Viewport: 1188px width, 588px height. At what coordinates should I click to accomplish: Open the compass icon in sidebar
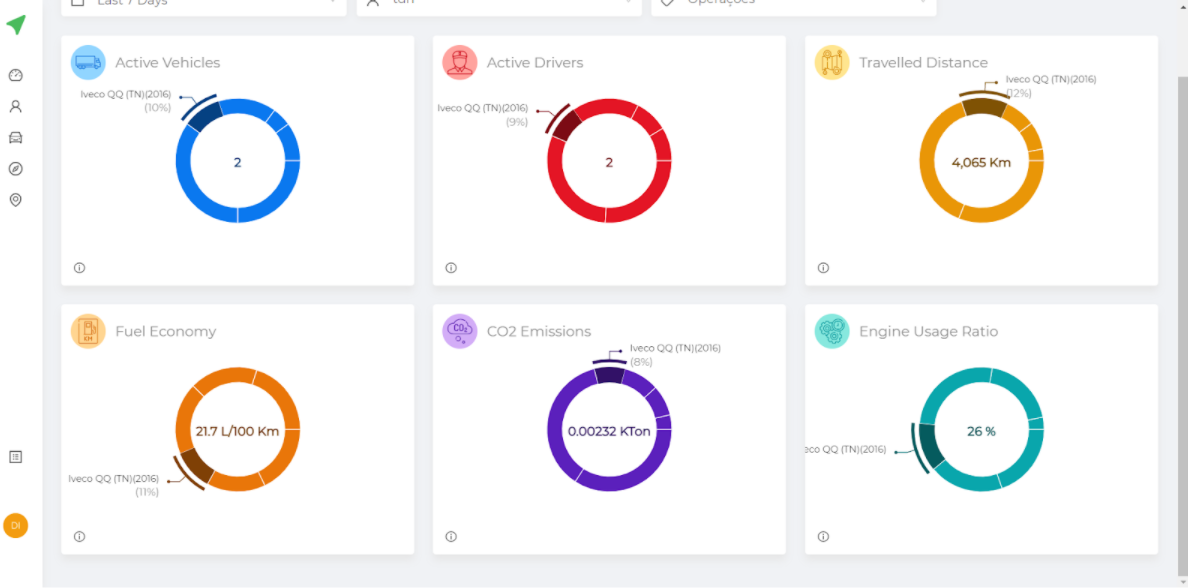click(15, 168)
